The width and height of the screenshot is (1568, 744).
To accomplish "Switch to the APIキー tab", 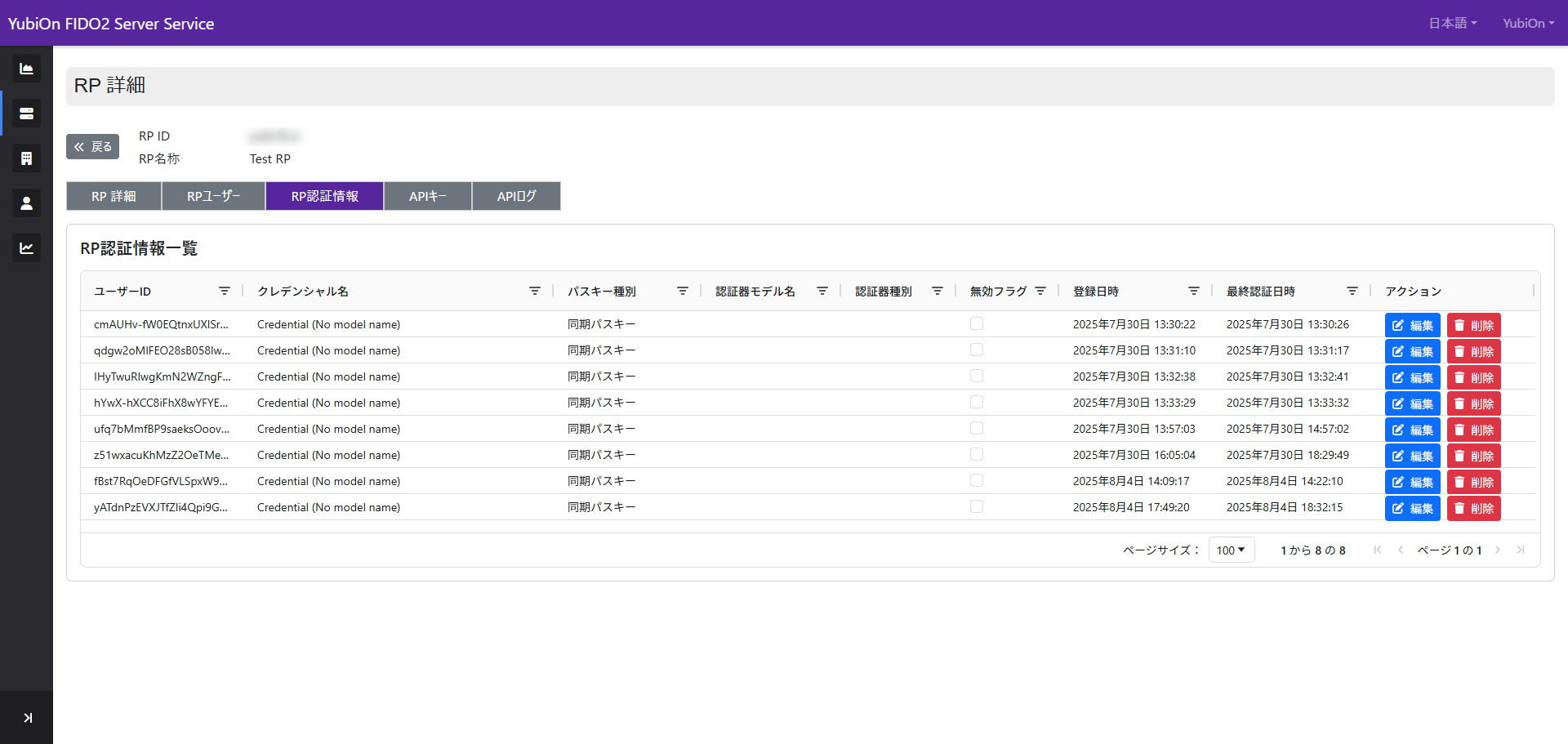I will point(428,196).
